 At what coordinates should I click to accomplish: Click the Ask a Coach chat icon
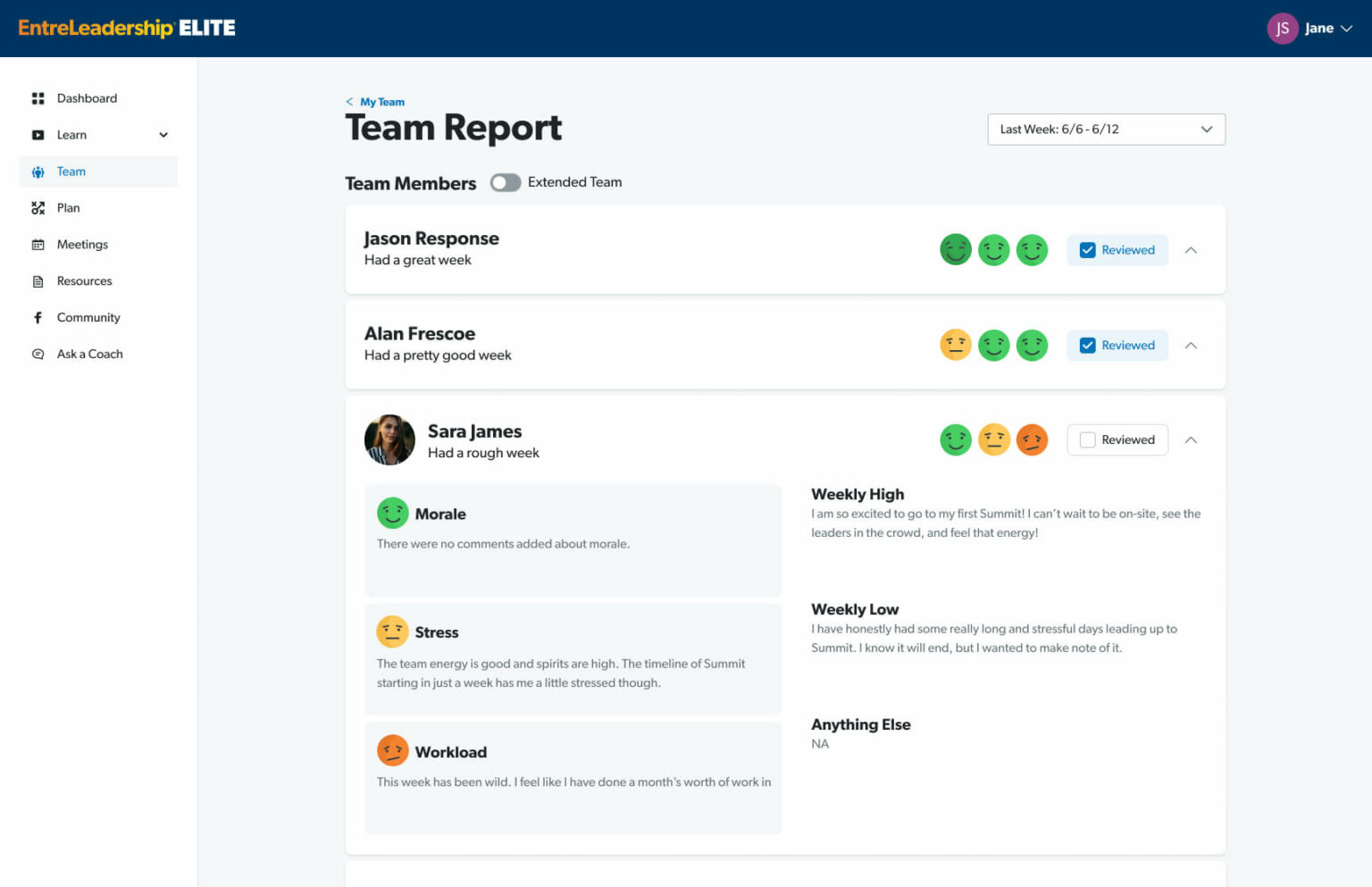click(38, 355)
